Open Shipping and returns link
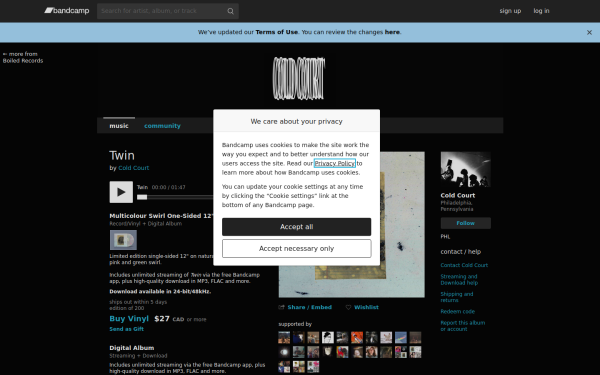 (x=457, y=297)
